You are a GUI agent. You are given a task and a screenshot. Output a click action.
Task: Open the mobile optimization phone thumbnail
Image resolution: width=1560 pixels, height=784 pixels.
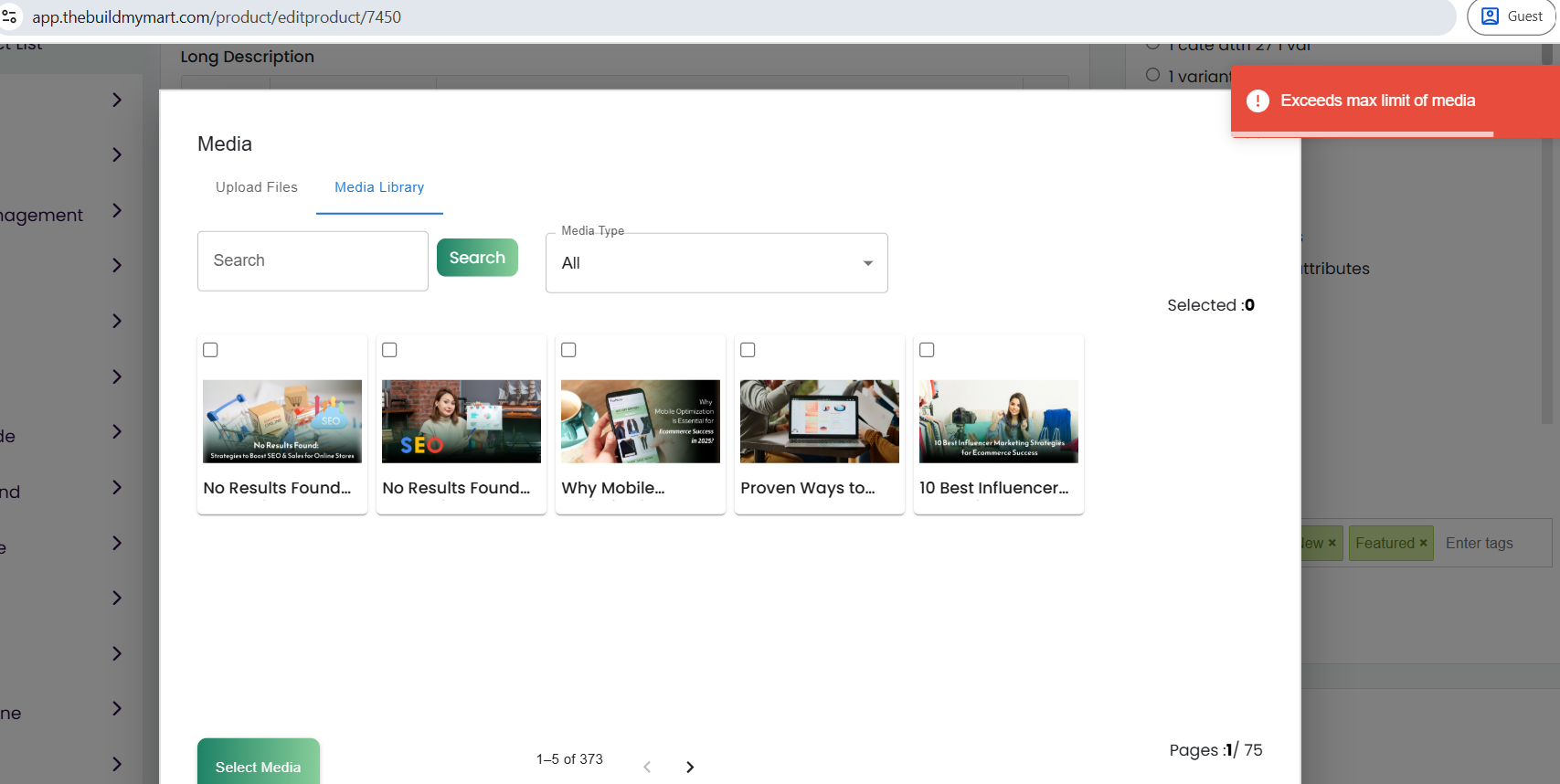pos(641,421)
